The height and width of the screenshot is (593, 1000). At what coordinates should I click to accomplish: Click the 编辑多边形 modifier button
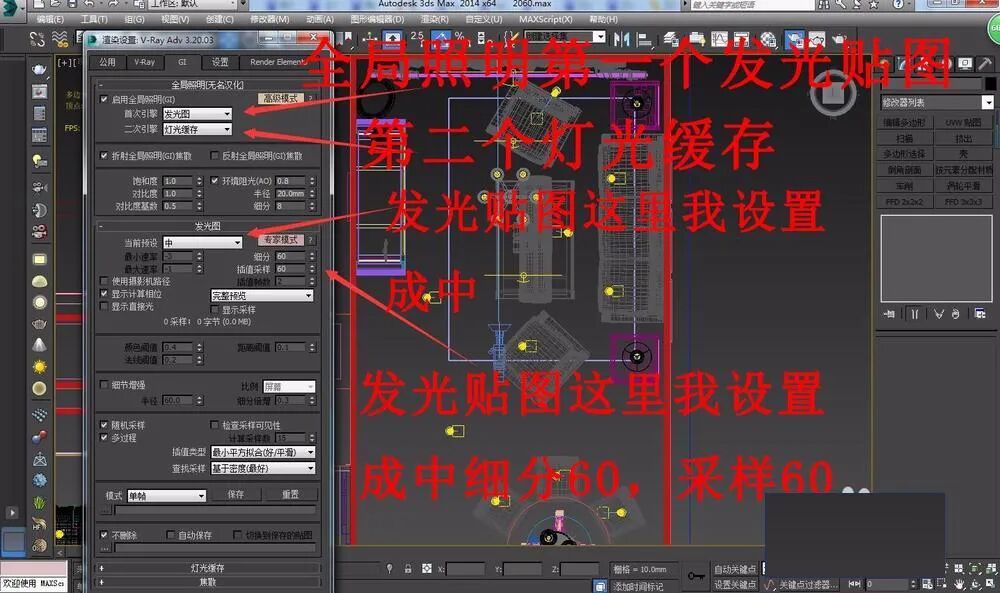pos(904,122)
